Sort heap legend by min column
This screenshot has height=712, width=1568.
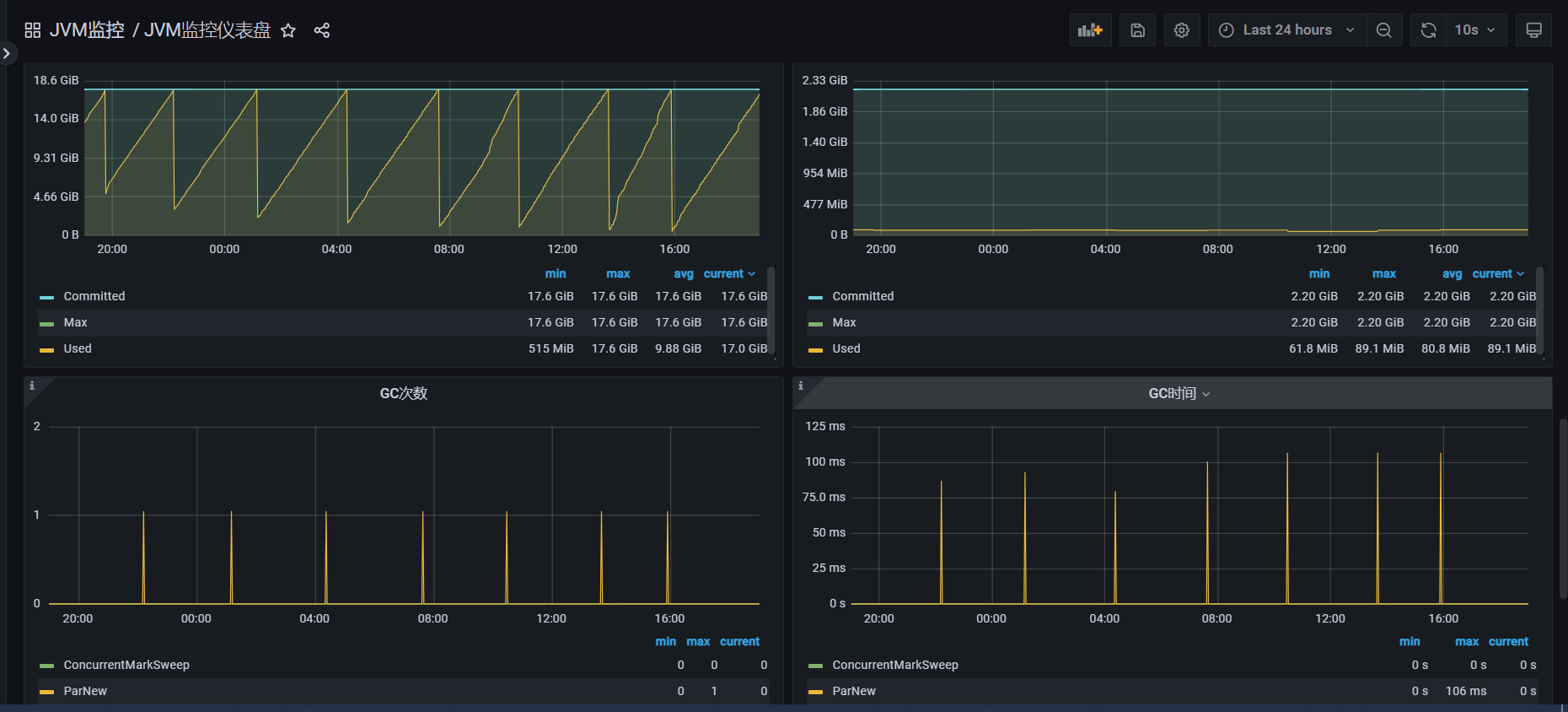[x=556, y=274]
